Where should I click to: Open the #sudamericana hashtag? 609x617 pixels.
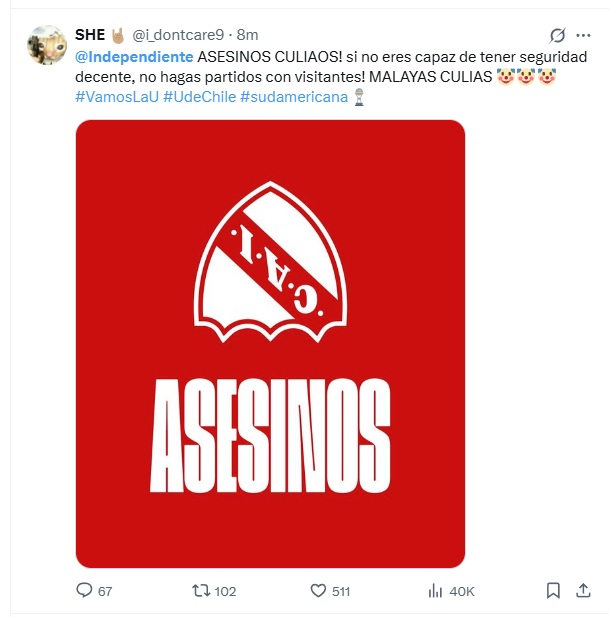point(294,97)
